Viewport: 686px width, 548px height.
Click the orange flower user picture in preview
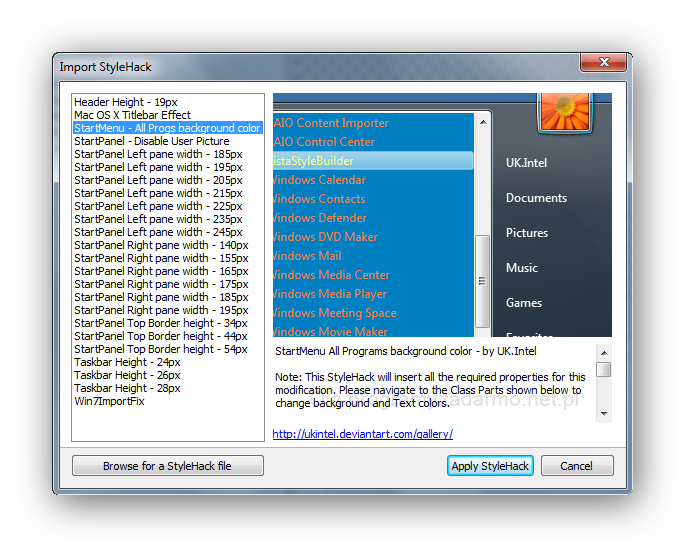tap(564, 112)
